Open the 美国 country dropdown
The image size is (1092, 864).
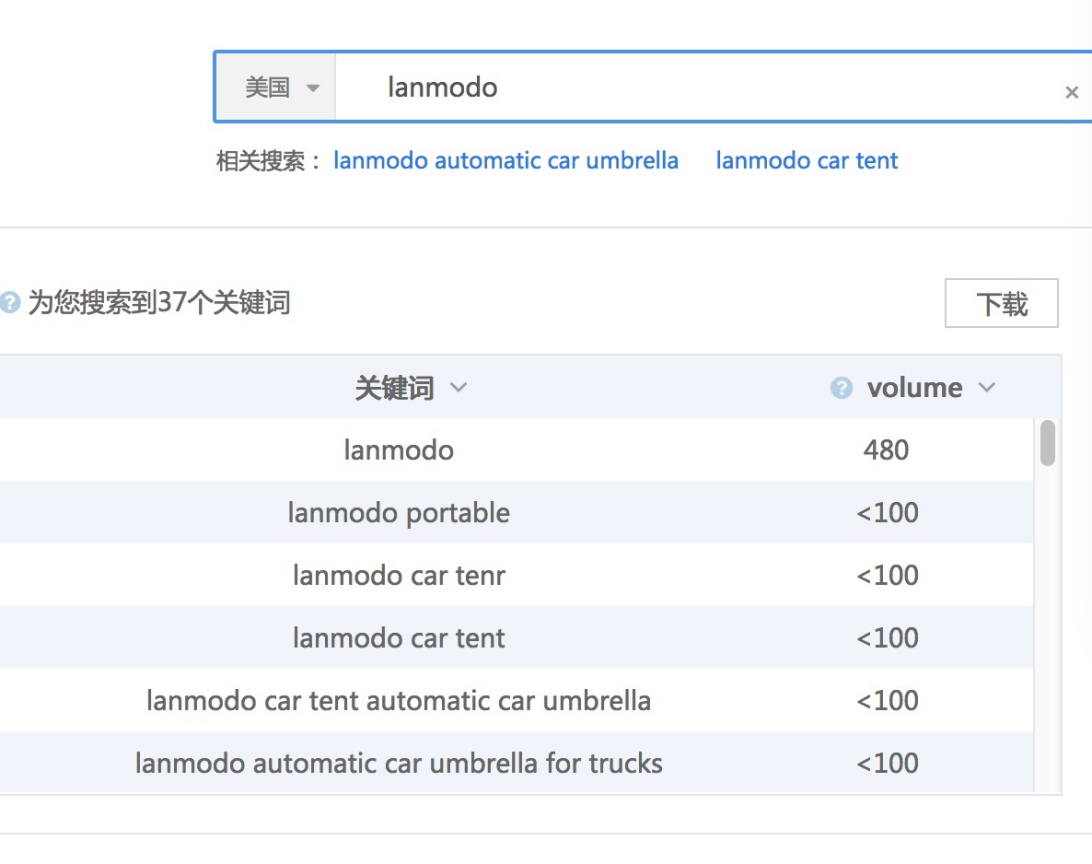point(276,88)
